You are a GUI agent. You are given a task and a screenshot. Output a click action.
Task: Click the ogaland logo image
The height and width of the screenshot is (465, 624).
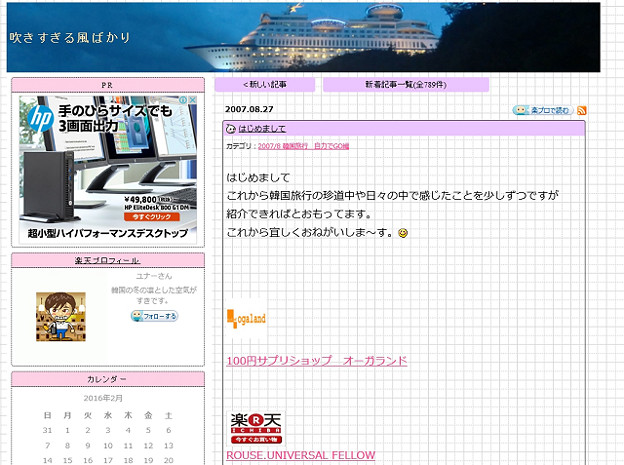(x=246, y=318)
